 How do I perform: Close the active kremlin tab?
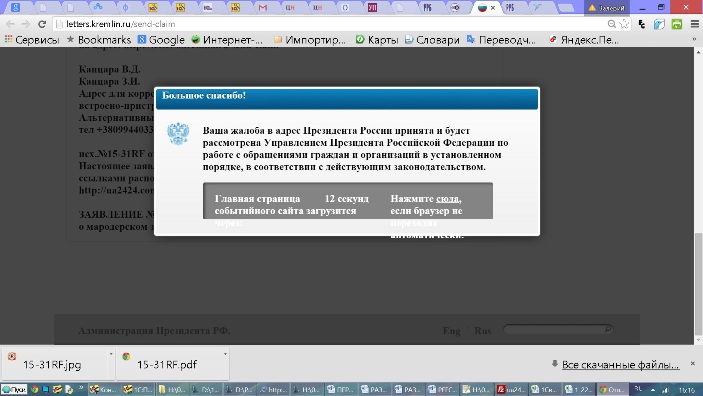tap(493, 8)
